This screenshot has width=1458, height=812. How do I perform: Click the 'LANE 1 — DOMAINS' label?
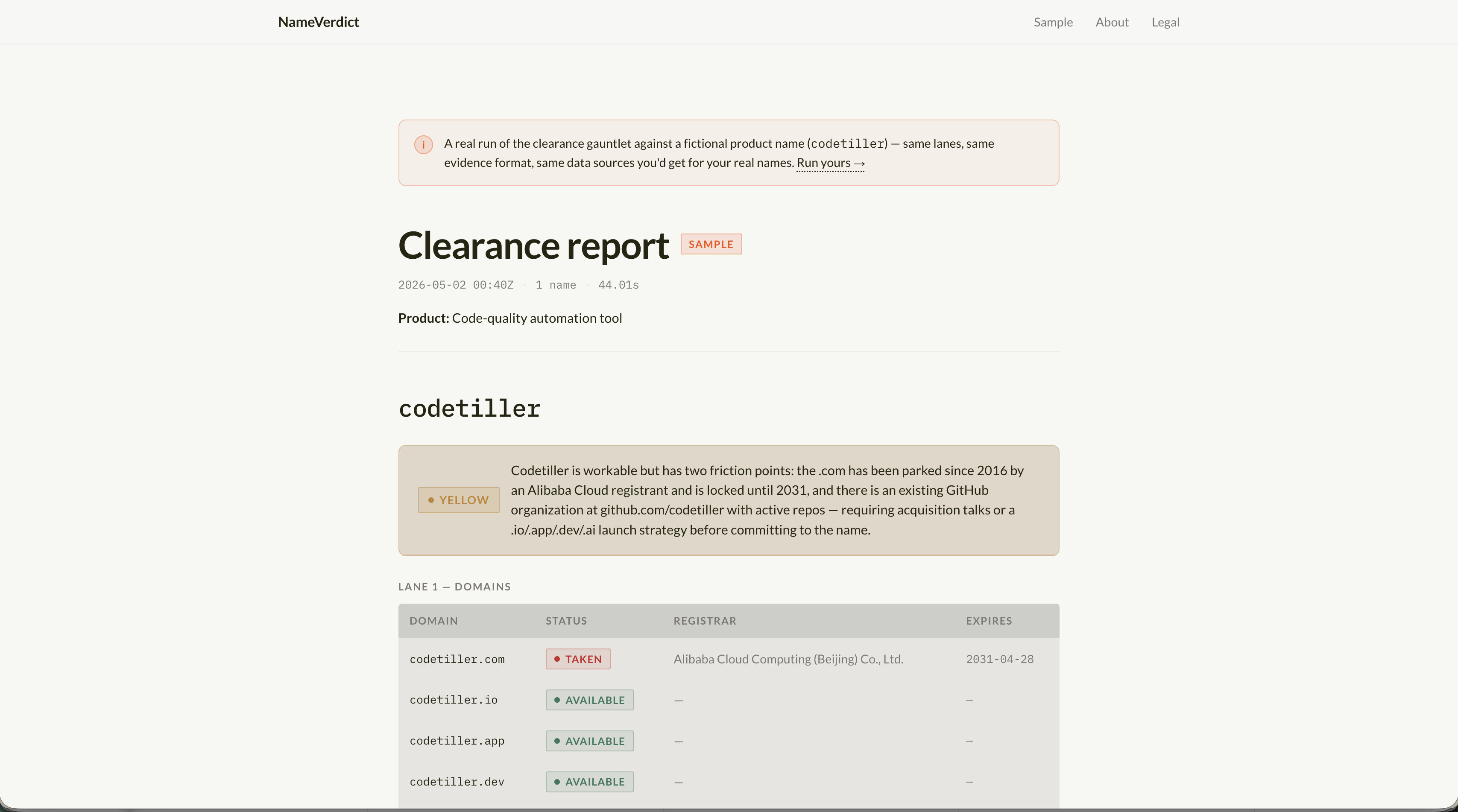click(x=454, y=587)
